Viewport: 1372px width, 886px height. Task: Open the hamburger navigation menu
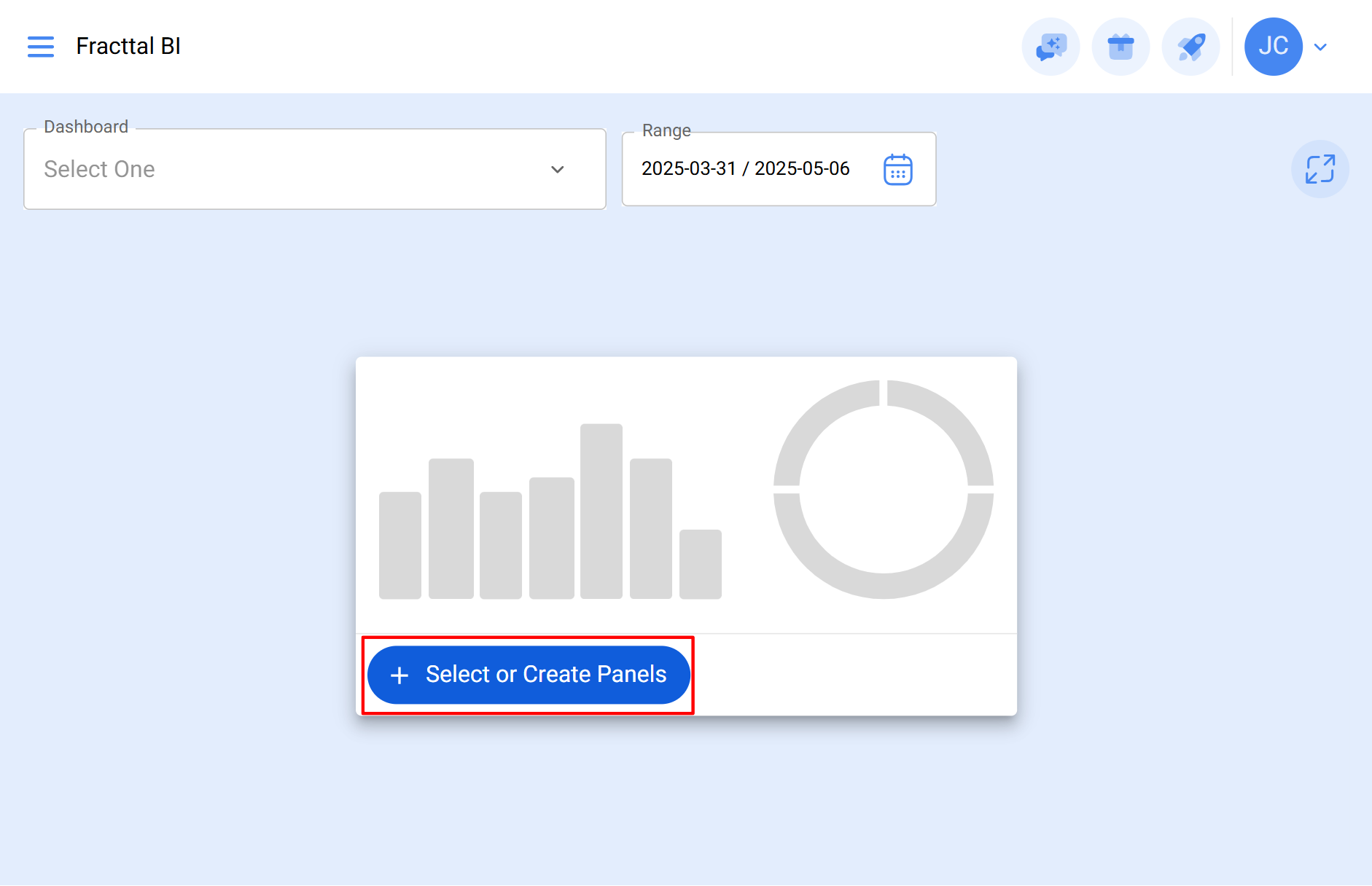(41, 47)
